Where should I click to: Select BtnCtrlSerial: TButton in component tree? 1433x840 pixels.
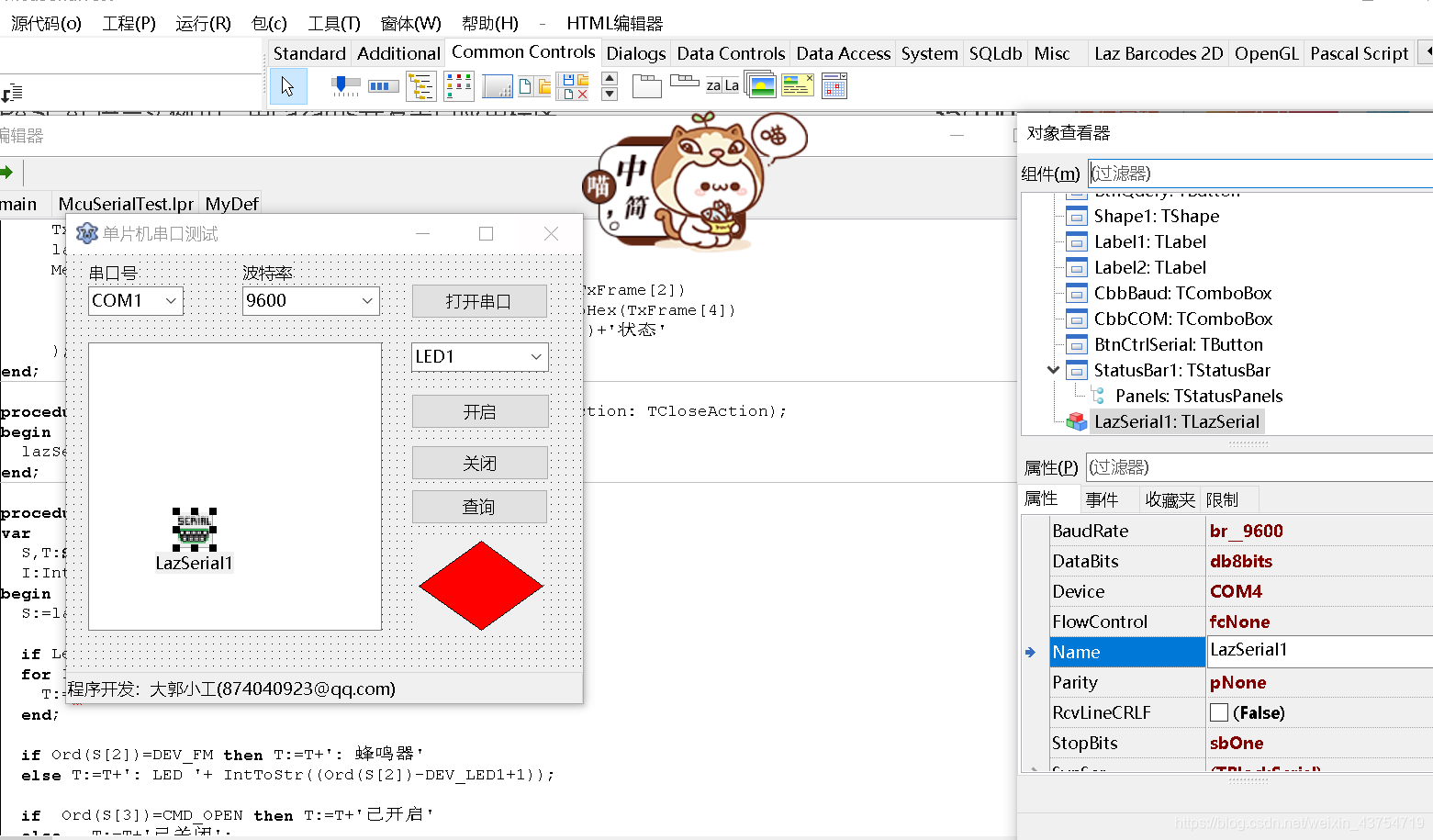1178,344
